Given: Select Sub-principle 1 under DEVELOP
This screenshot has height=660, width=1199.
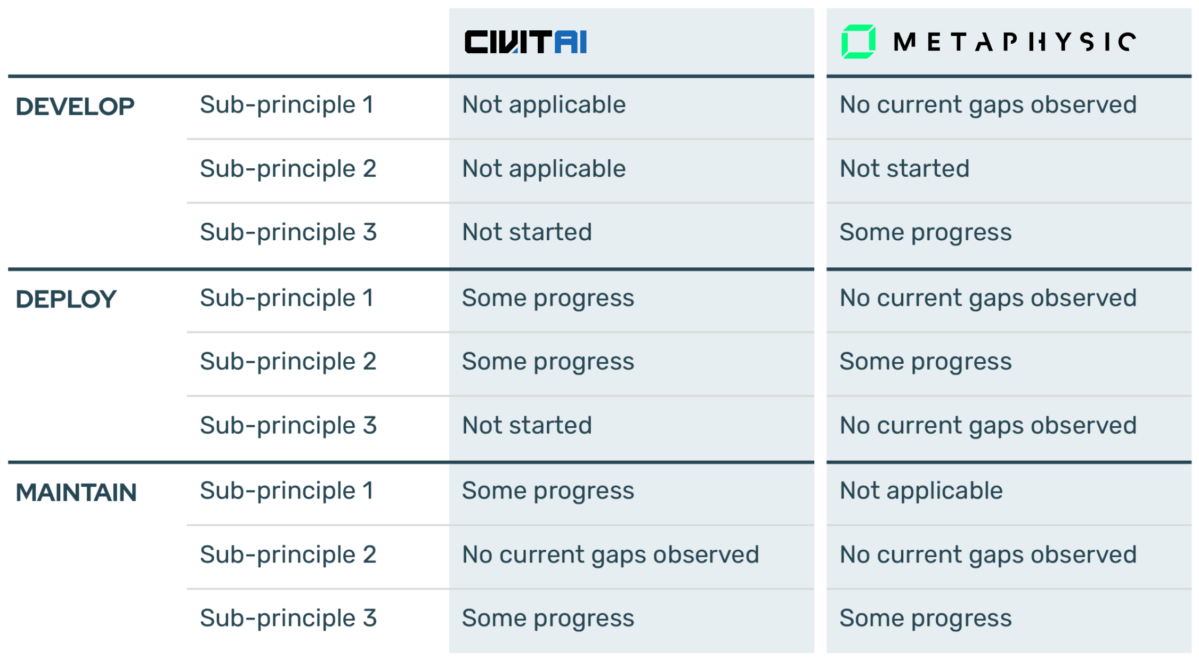Looking at the screenshot, I should [x=287, y=105].
